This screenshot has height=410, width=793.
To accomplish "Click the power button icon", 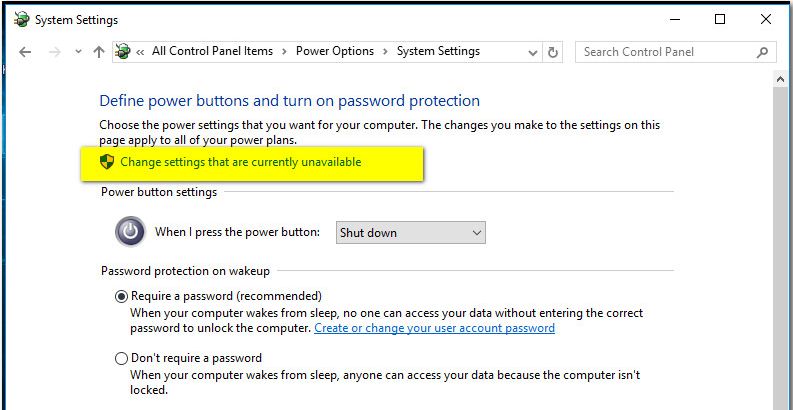I will (130, 232).
